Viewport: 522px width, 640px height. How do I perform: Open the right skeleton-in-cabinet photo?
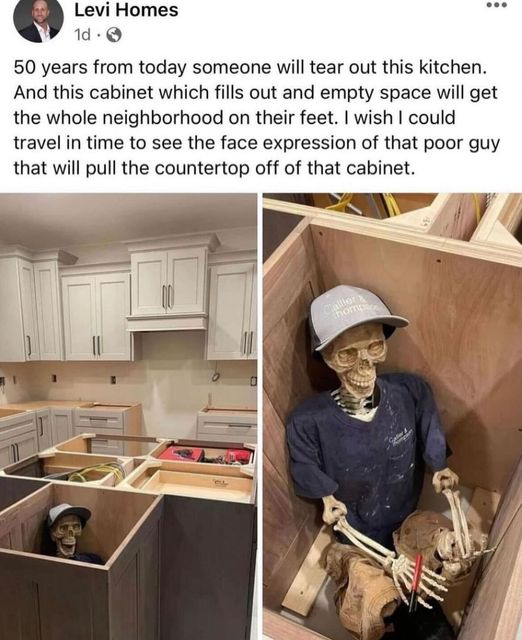(x=392, y=416)
